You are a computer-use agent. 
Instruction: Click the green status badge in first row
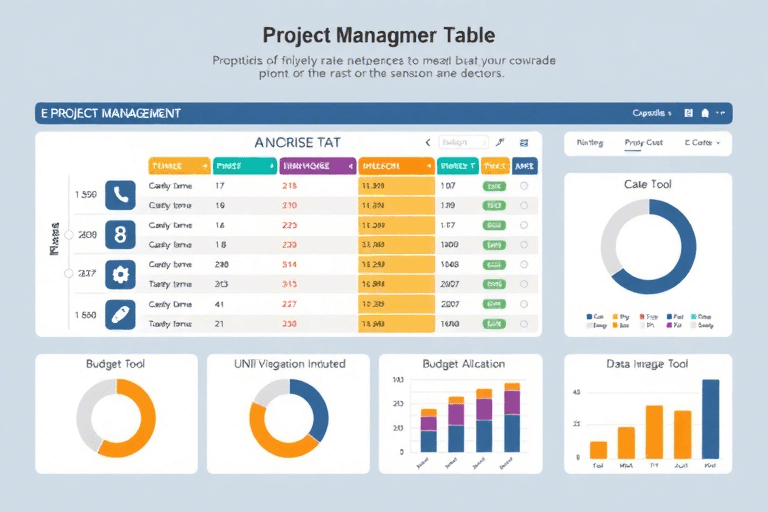tap(494, 186)
